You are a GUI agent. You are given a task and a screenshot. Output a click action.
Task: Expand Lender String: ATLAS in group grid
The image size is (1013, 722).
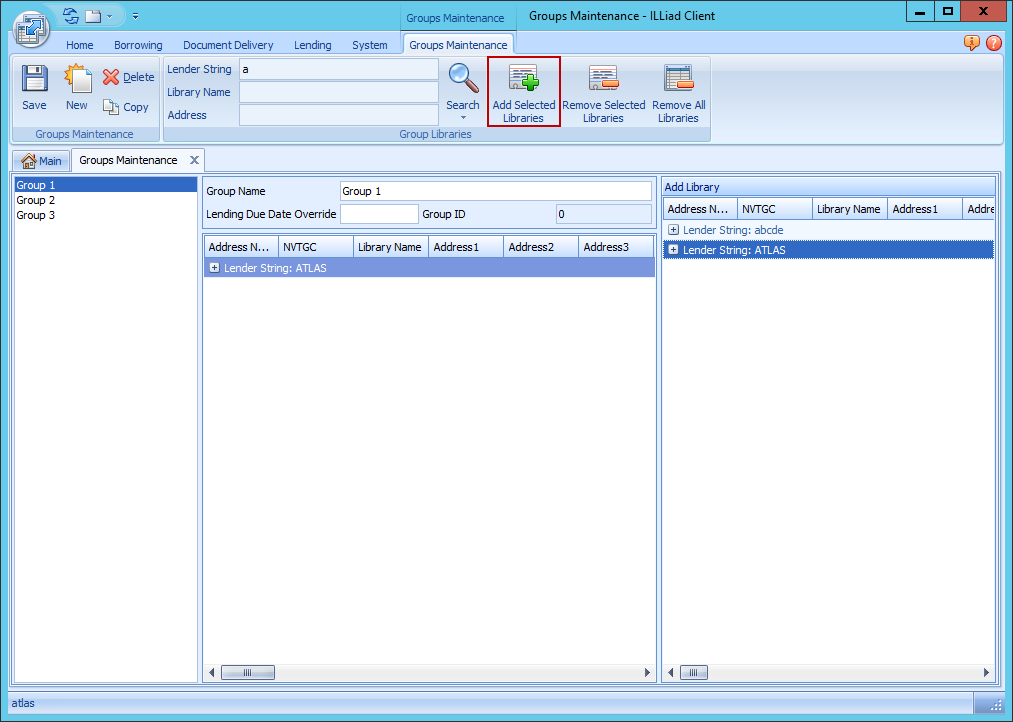click(x=215, y=268)
